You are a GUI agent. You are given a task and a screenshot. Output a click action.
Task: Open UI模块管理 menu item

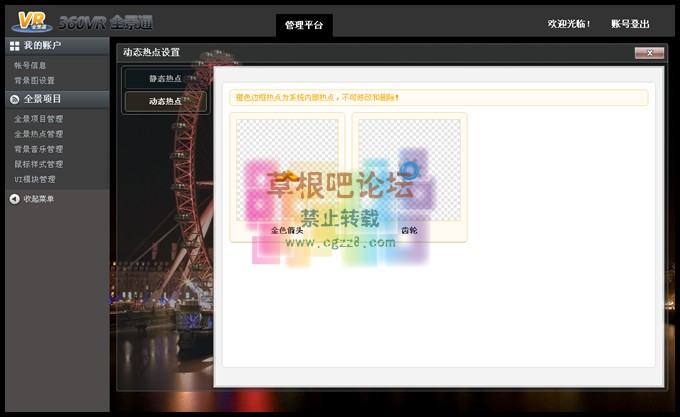[35, 179]
